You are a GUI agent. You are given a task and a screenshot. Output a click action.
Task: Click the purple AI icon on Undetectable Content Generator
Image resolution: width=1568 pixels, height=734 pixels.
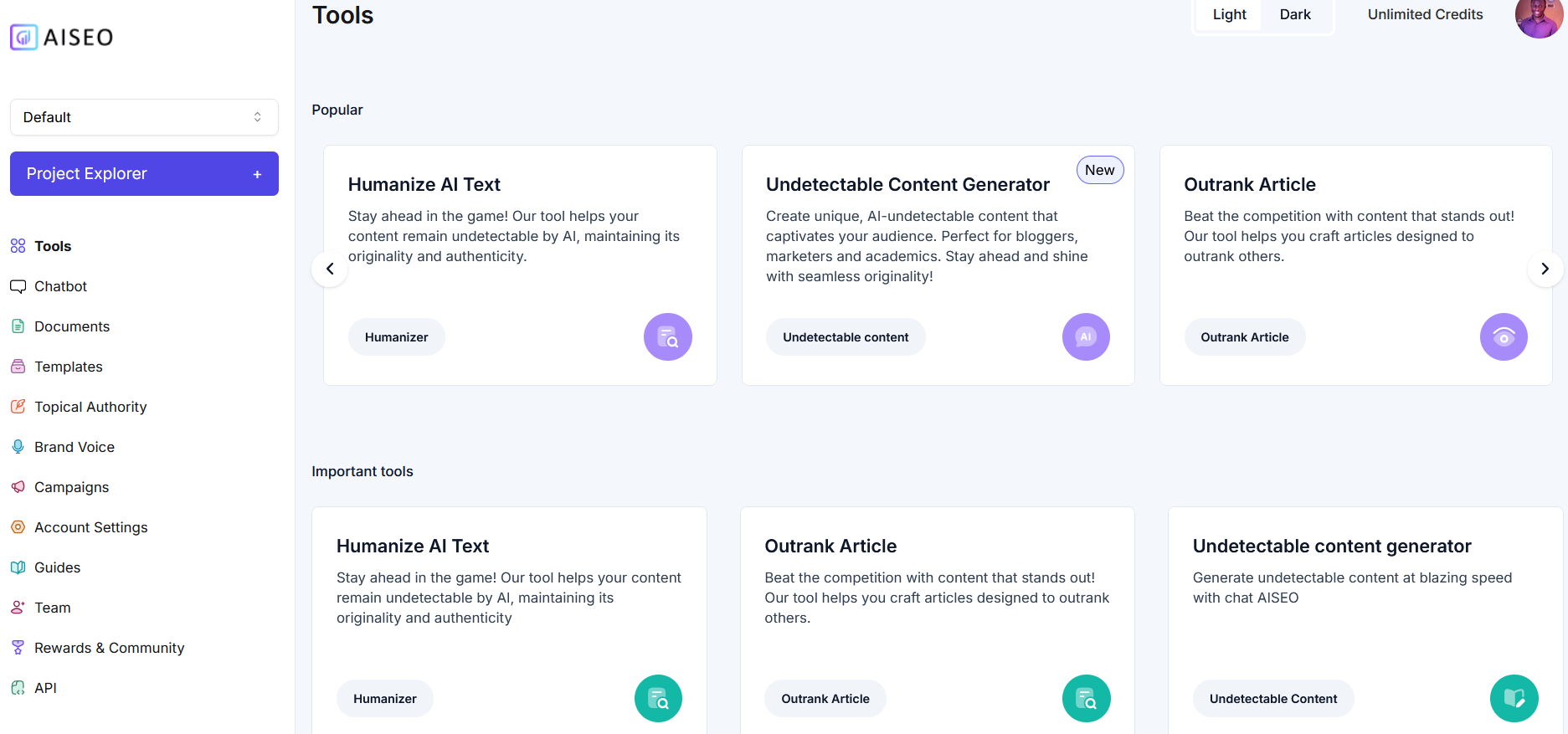pos(1086,336)
